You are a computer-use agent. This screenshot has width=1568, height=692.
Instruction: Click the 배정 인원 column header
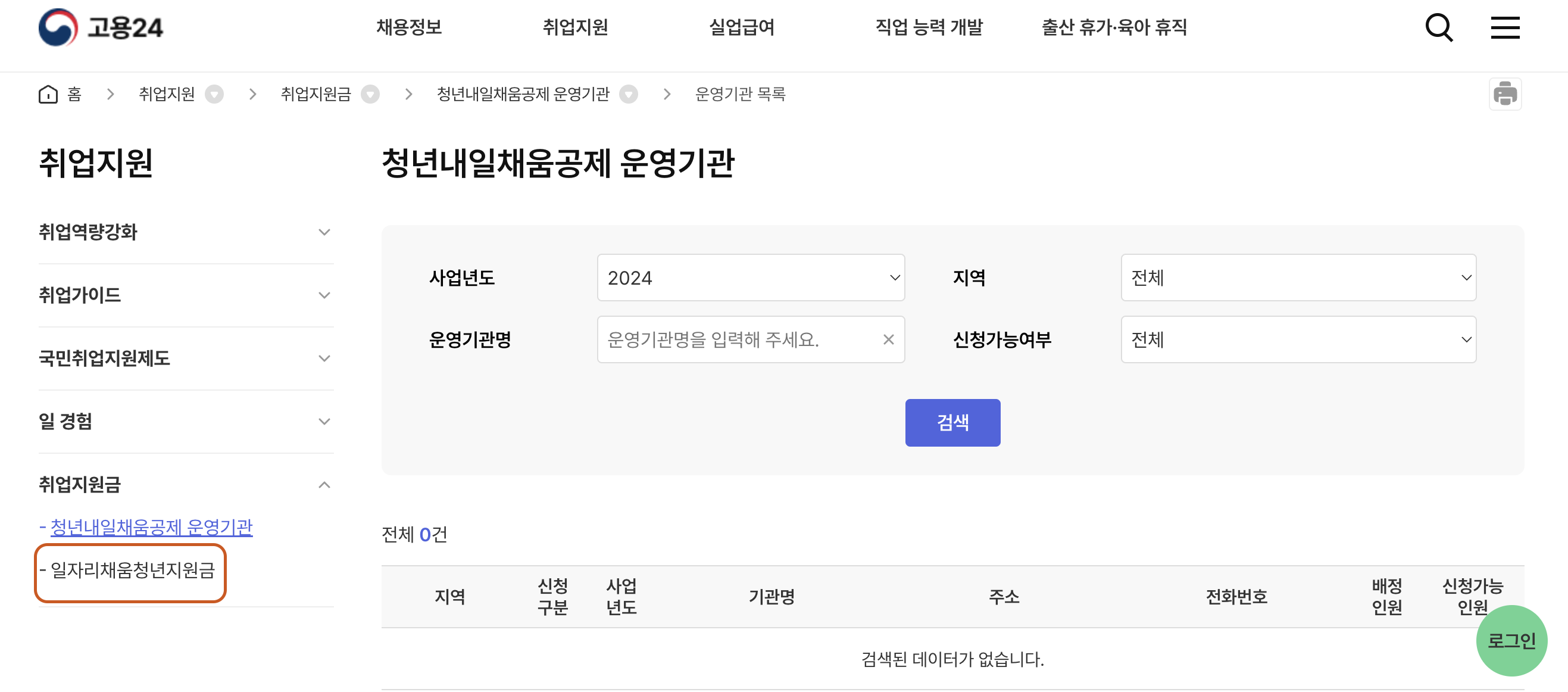click(1386, 597)
